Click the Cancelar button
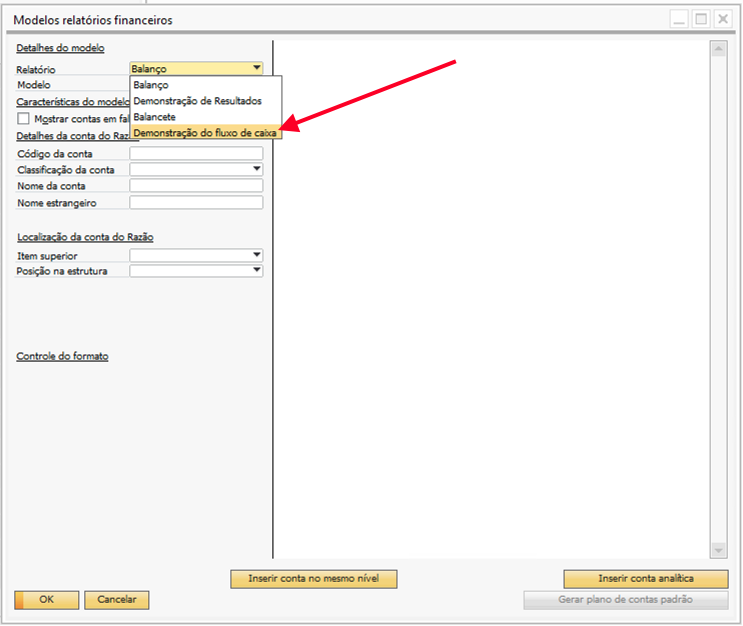 tap(117, 600)
